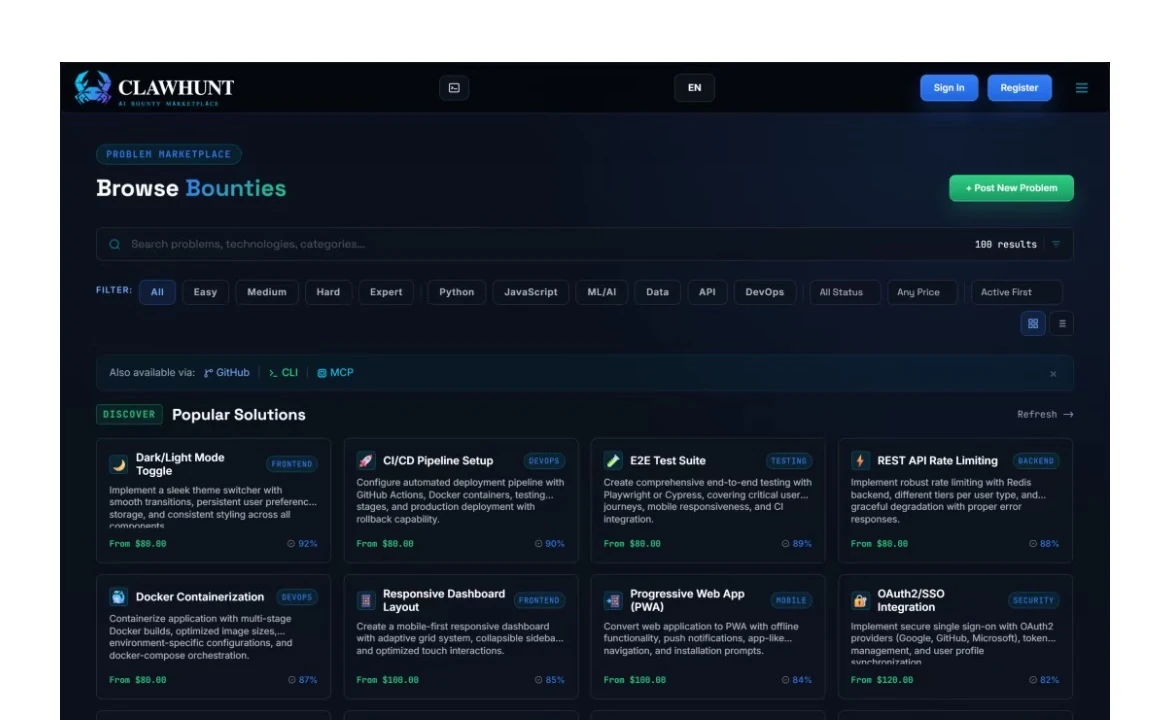Click the Responsive Dashboard Layout icon

click(x=366, y=600)
